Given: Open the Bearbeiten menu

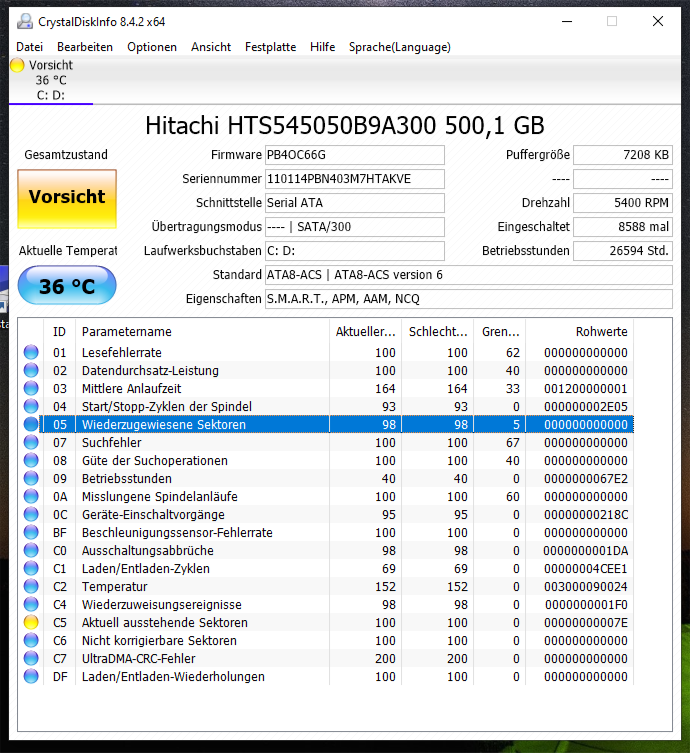Looking at the screenshot, I should pyautogui.click(x=85, y=47).
